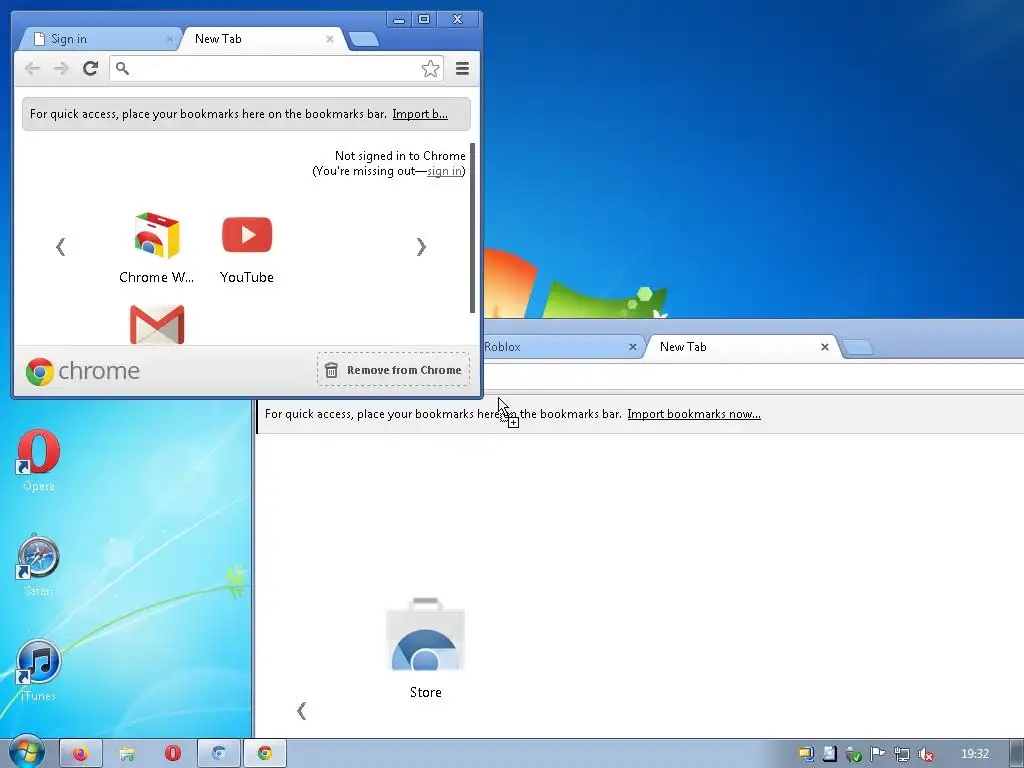The image size is (1024, 768).
Task: Go to previous apps page in back window
Action: click(x=301, y=711)
